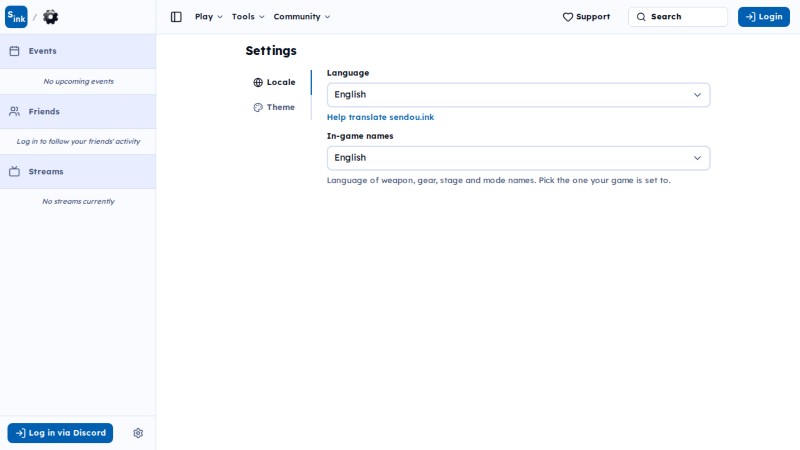Click the Friends people icon
This screenshot has height=450, width=800.
14,111
